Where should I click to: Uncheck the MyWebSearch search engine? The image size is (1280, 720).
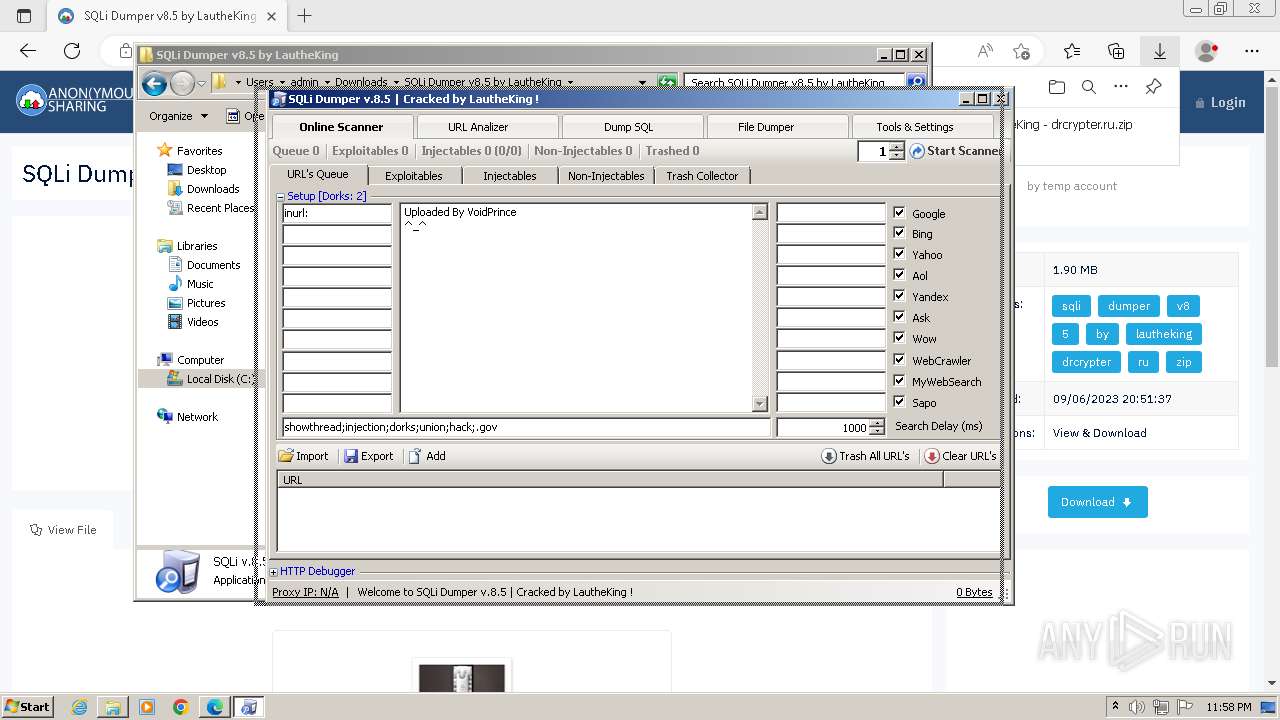[x=899, y=381]
